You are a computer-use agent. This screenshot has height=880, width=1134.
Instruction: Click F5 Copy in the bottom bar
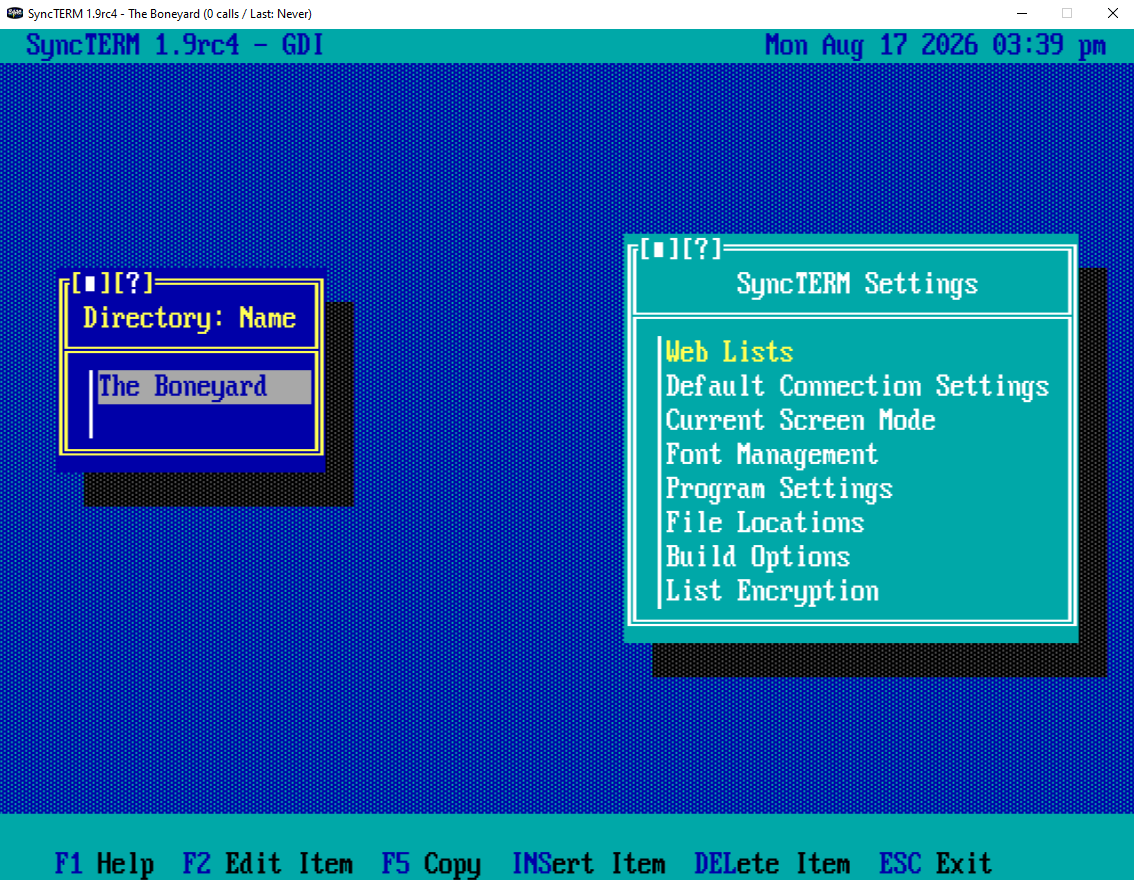point(431,863)
